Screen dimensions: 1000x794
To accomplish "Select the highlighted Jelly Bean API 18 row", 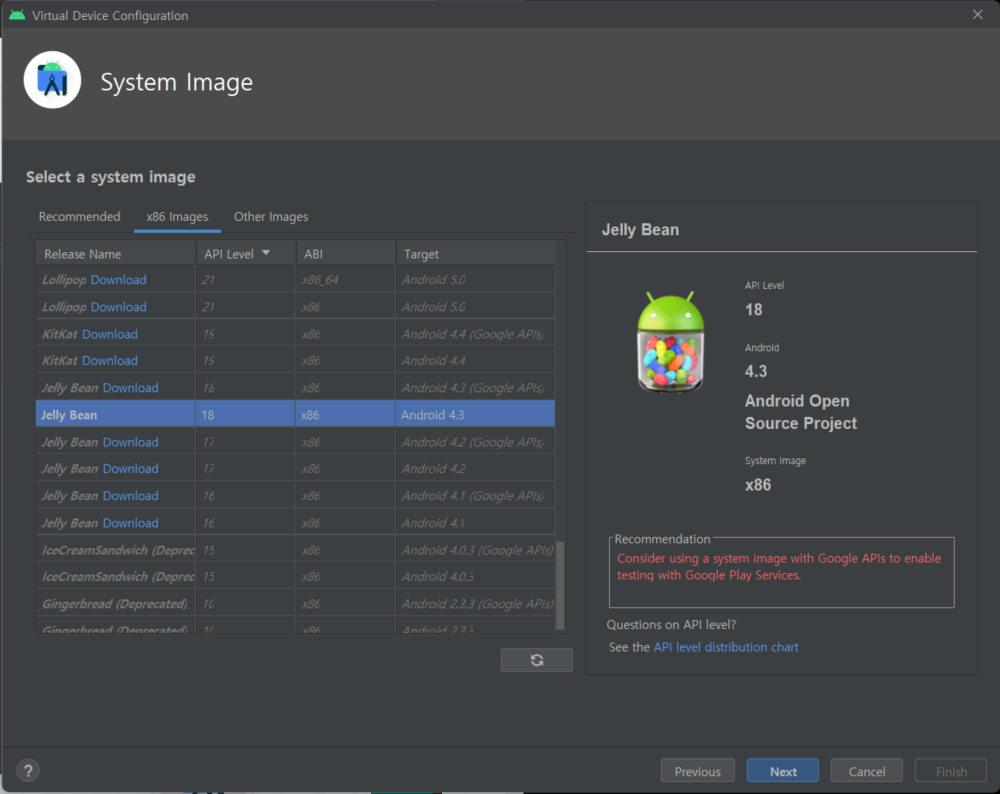I will click(x=295, y=415).
